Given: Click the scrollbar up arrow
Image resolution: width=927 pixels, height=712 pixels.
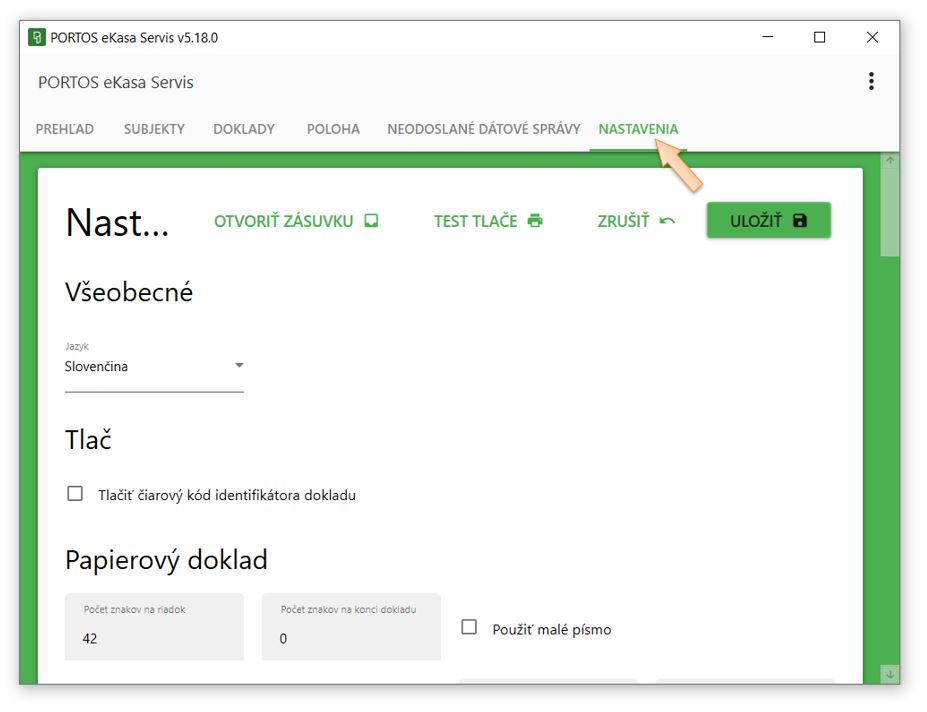Looking at the screenshot, I should [890, 160].
